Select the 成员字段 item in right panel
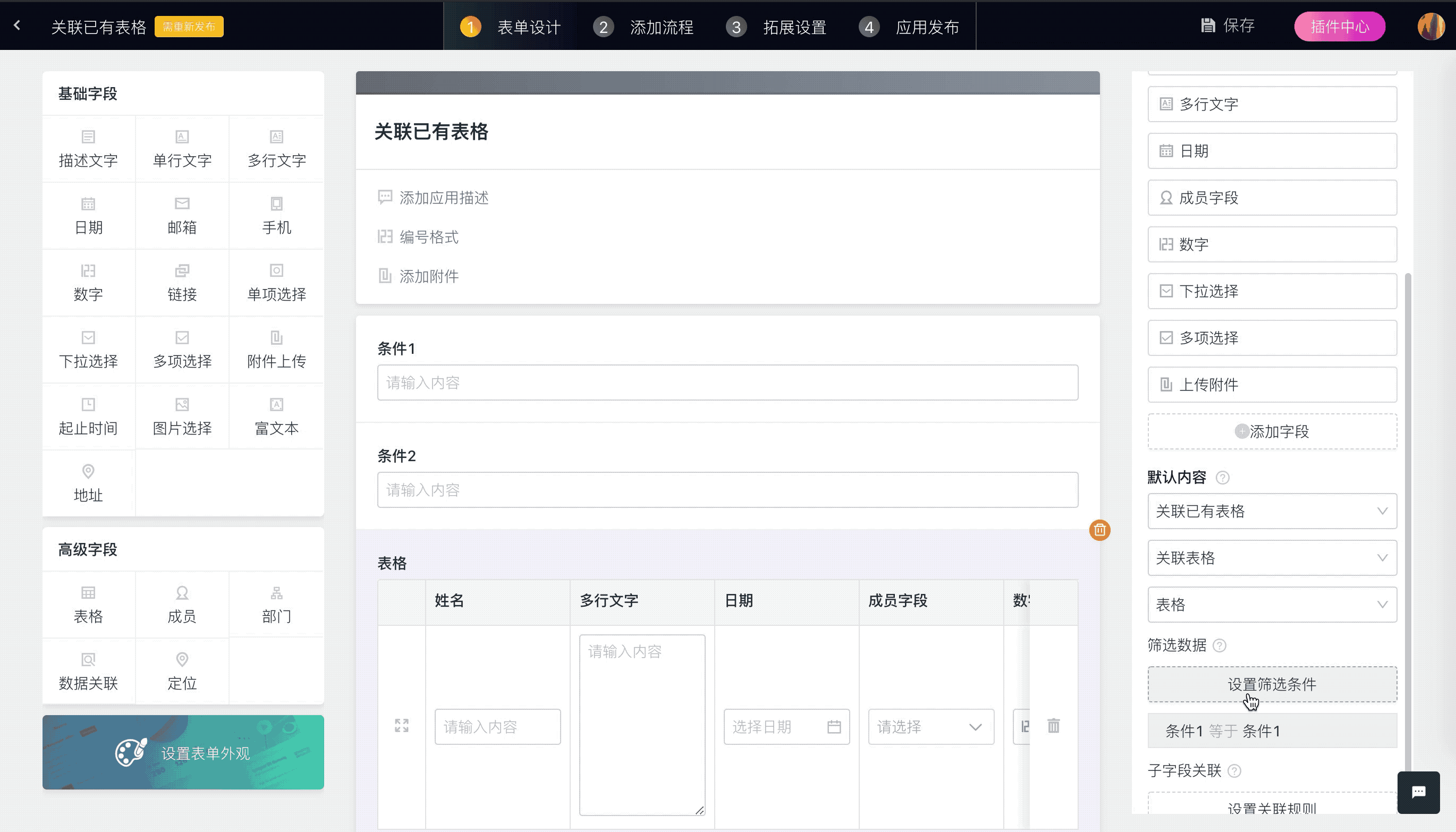The image size is (1456, 832). click(1272, 198)
